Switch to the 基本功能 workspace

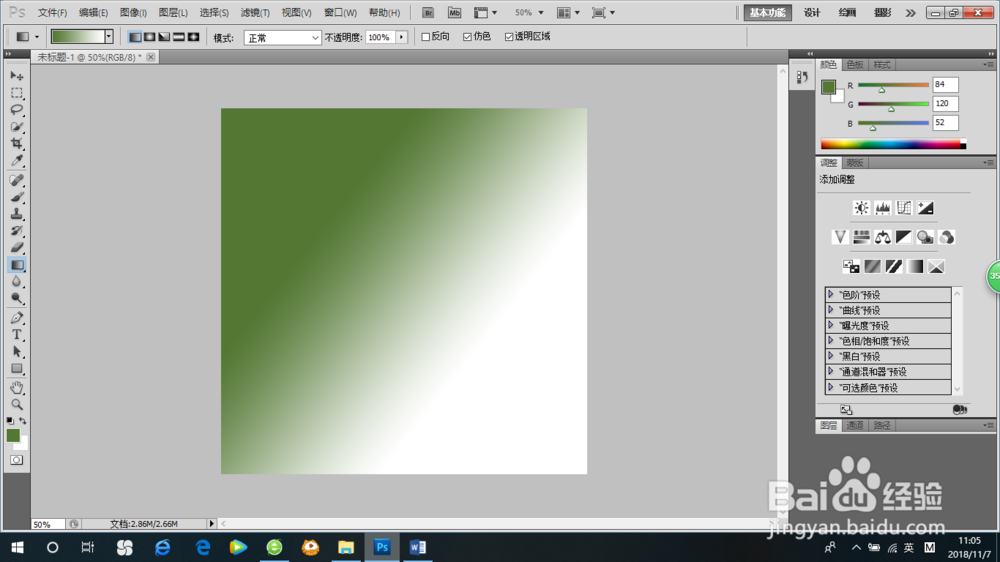767,13
